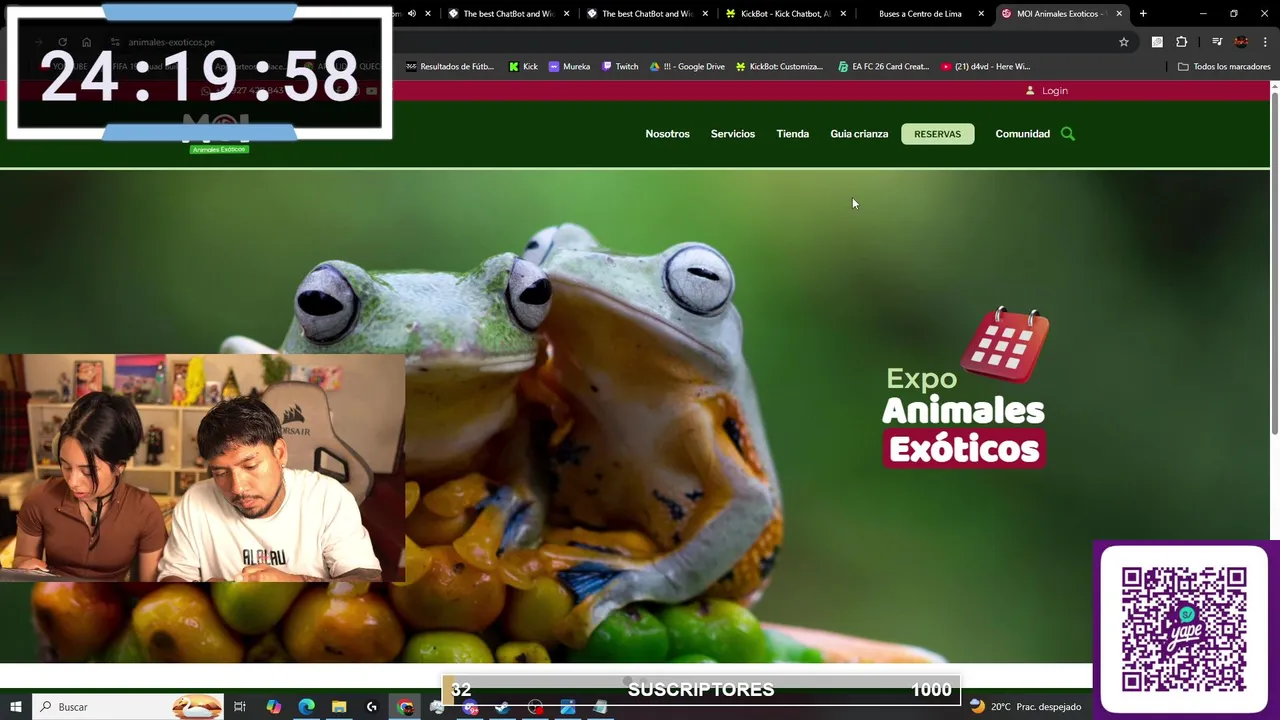Open the Nosotros menu item
Image resolution: width=1280 pixels, height=720 pixels.
[x=667, y=134]
